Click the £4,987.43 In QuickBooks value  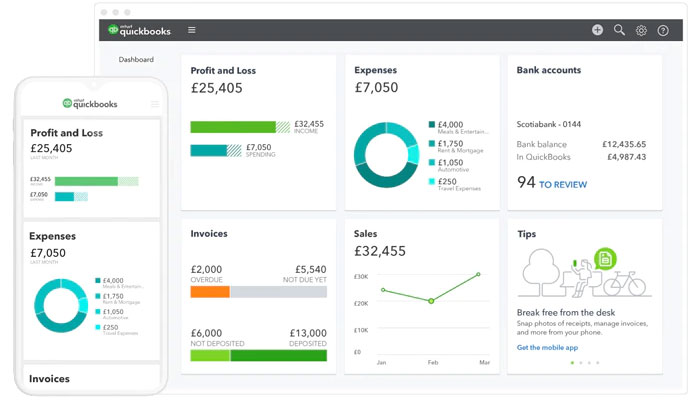pyautogui.click(x=626, y=157)
